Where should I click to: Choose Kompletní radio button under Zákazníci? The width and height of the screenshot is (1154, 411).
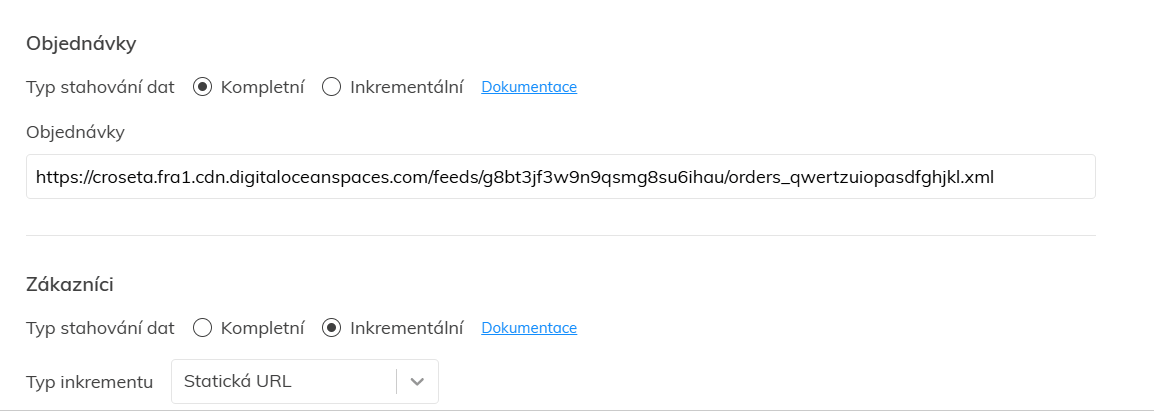tap(203, 328)
